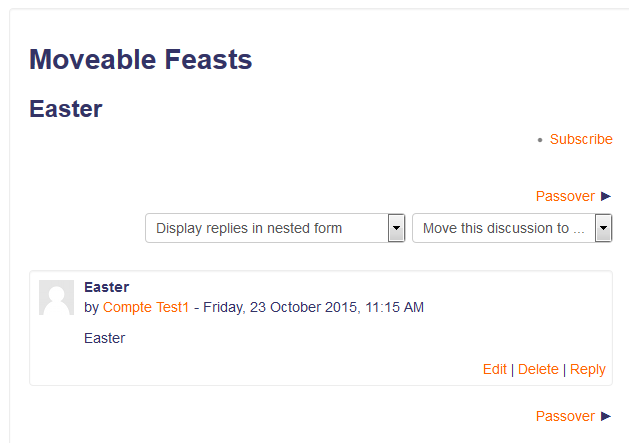Click the bullet marker before Subscribe
Screen dimensions: 629x443
[x=540, y=140]
